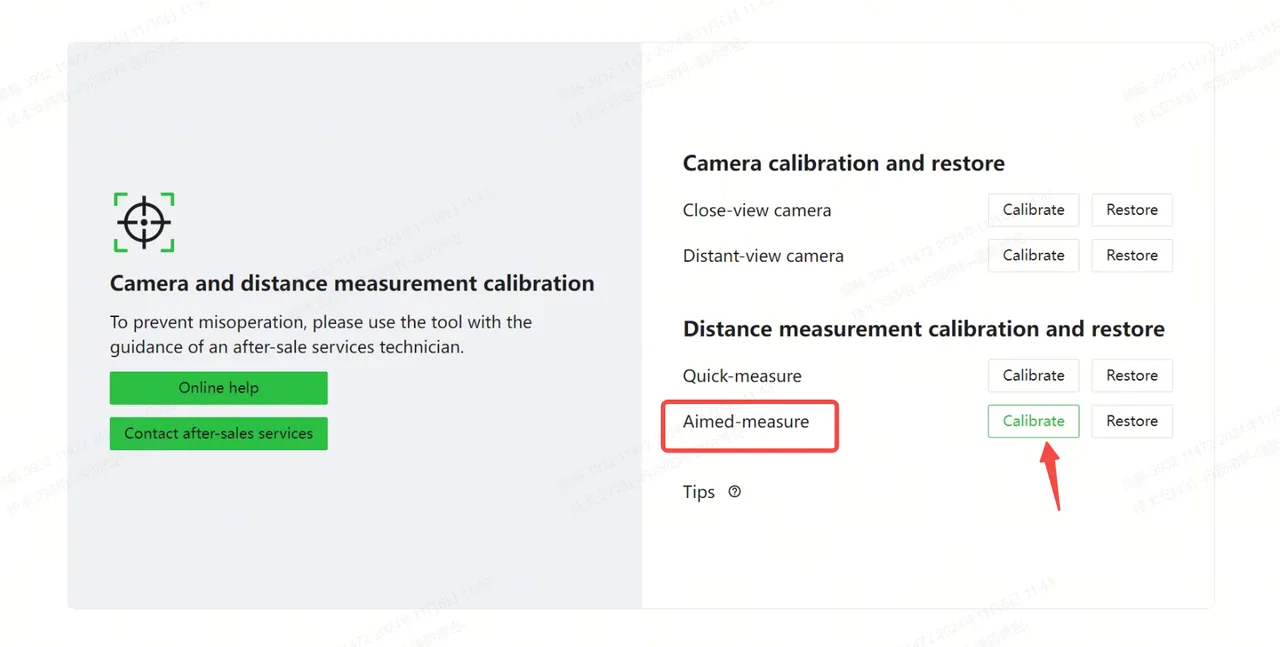This screenshot has width=1280, height=647.
Task: Select the Distant-view camera label
Action: click(763, 256)
